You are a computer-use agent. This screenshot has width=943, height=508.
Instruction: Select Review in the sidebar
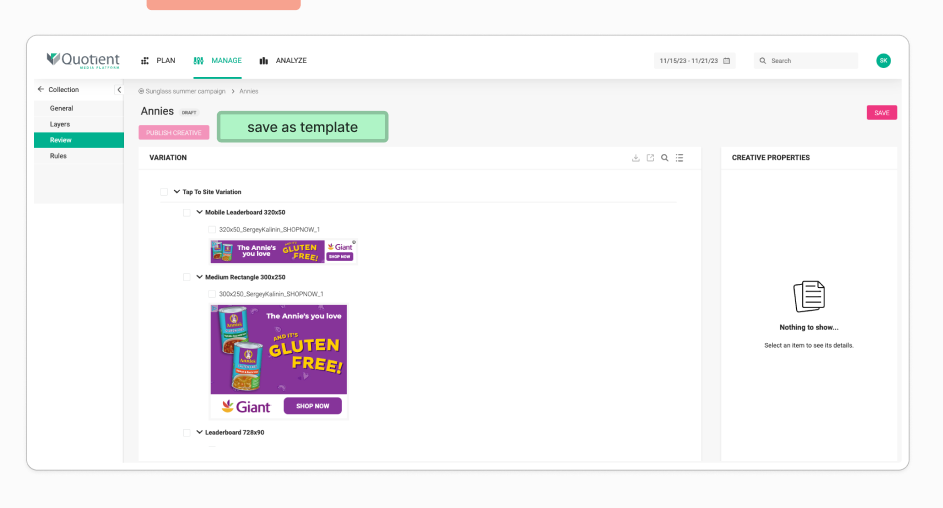(79, 140)
